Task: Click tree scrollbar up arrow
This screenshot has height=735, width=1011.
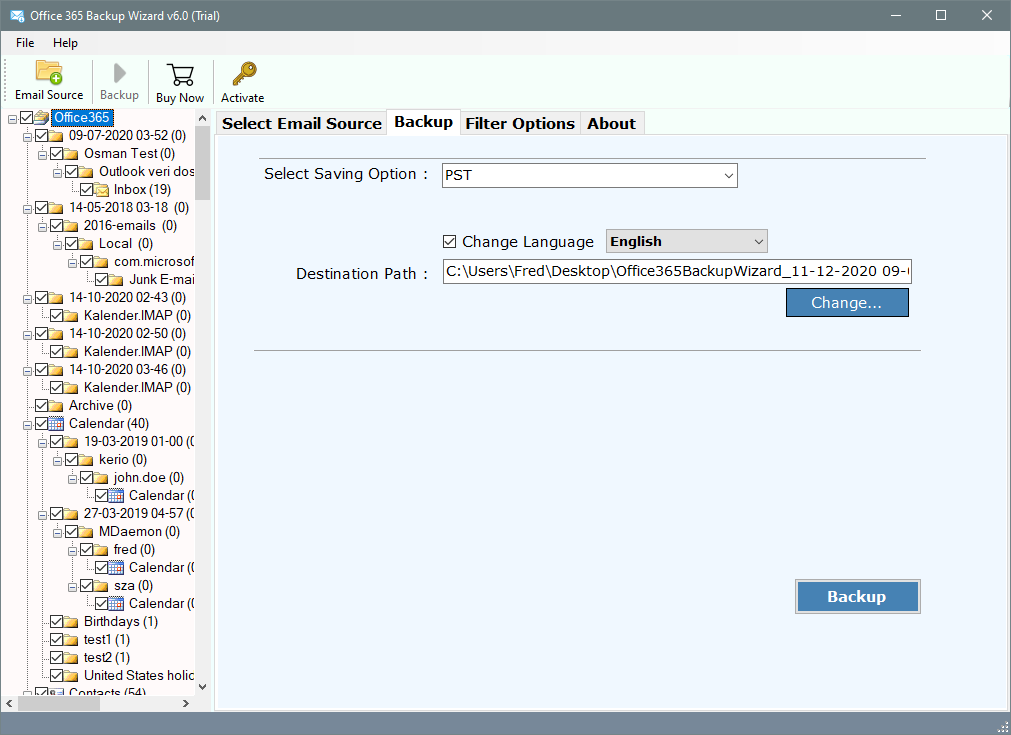Action: 202,119
